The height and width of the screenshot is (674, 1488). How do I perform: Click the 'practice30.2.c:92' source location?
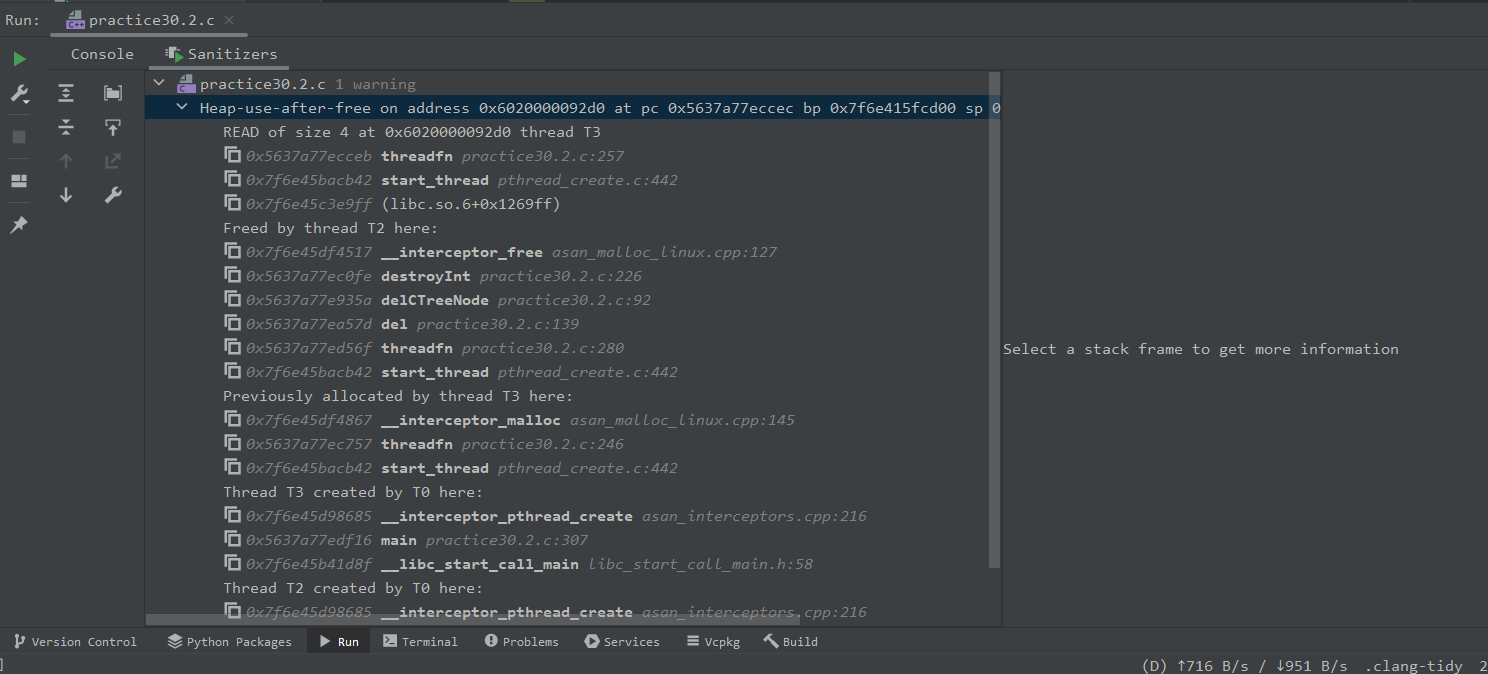pos(574,300)
